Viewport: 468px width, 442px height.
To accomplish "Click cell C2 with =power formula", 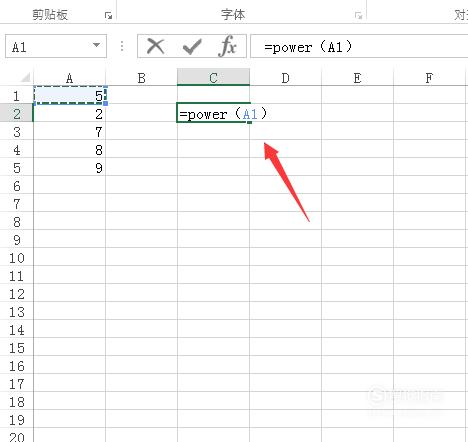I will (213, 113).
